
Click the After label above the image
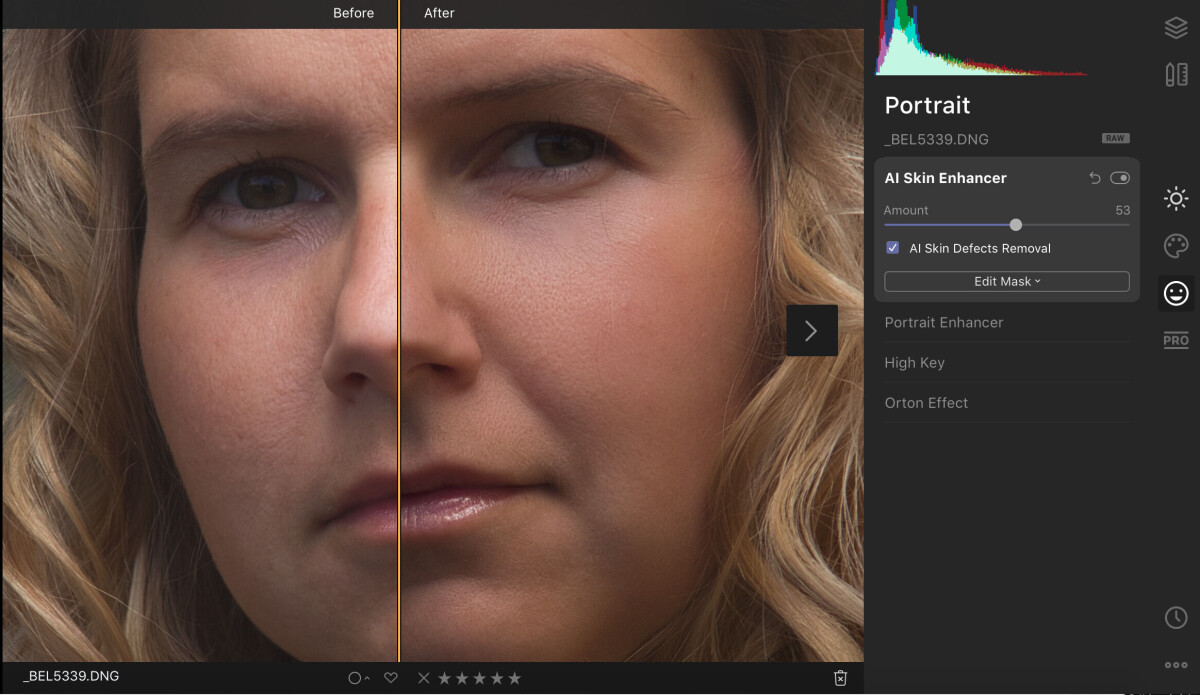tap(439, 13)
